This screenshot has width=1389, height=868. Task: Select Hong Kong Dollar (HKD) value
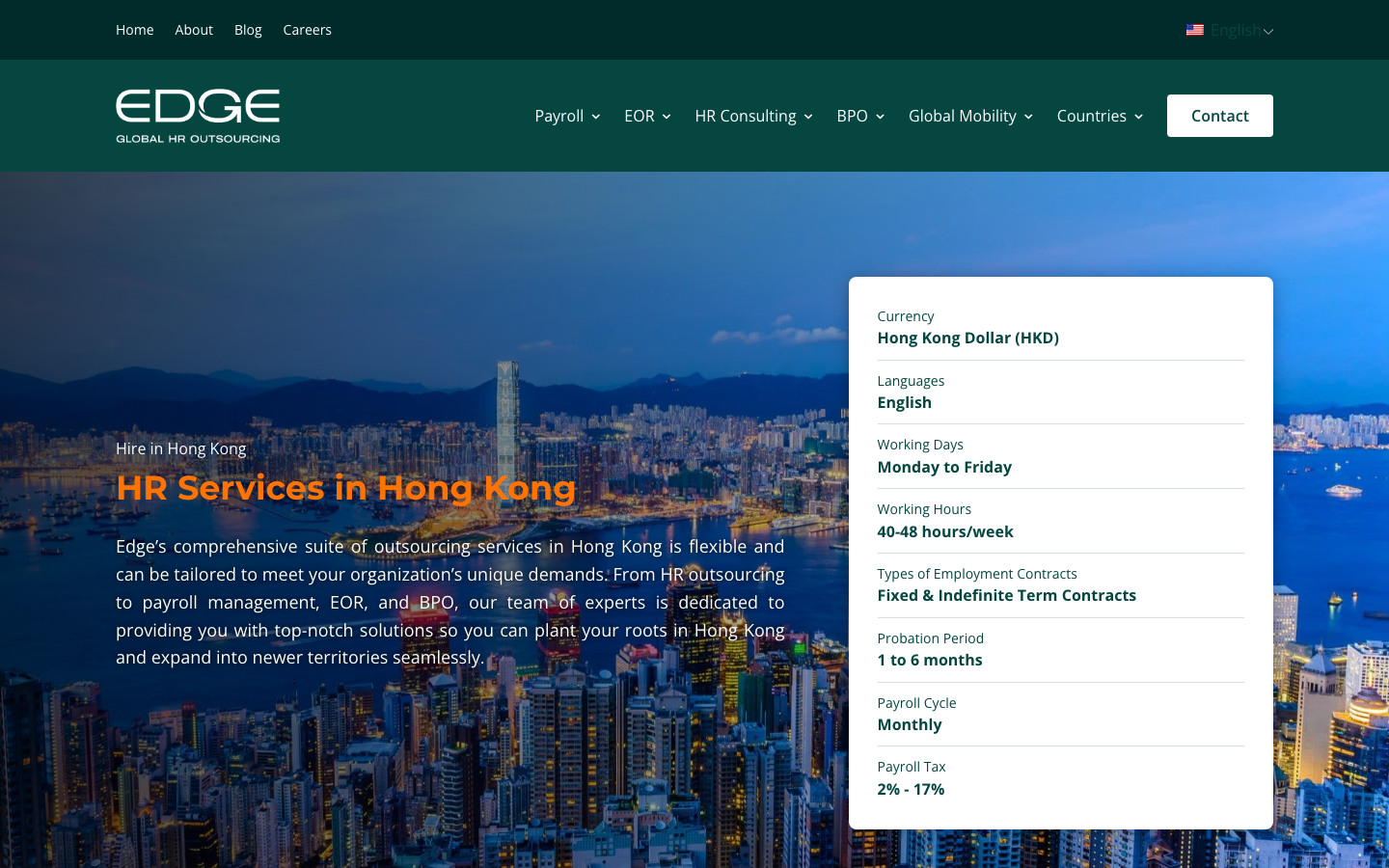967,338
